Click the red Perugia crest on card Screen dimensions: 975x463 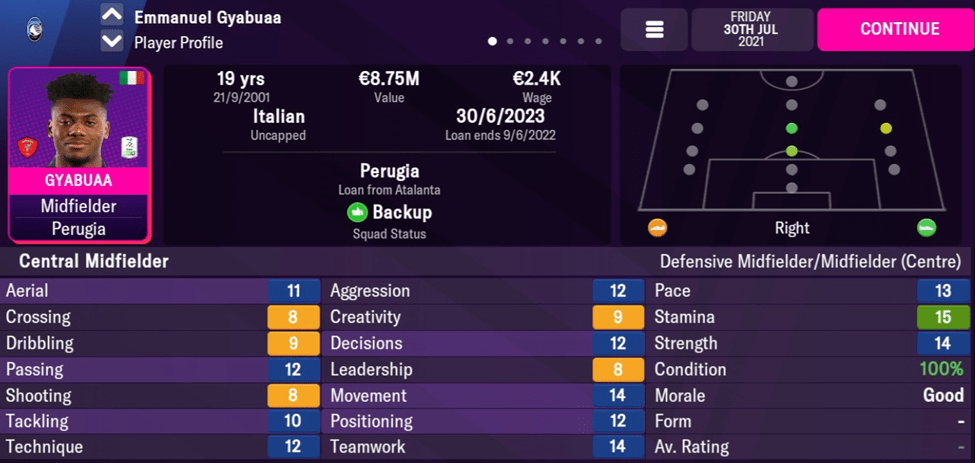point(28,148)
